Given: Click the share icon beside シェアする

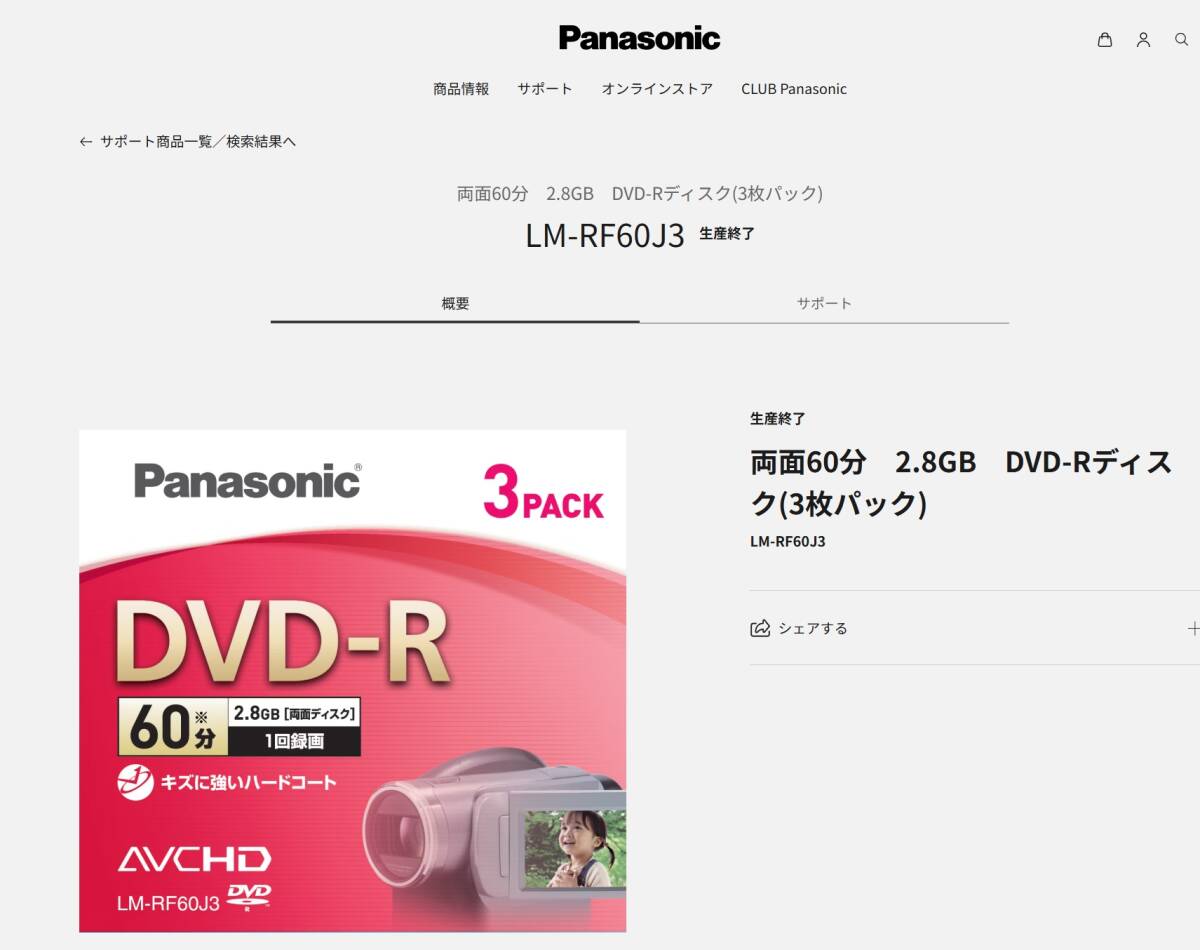Looking at the screenshot, I should point(760,628).
